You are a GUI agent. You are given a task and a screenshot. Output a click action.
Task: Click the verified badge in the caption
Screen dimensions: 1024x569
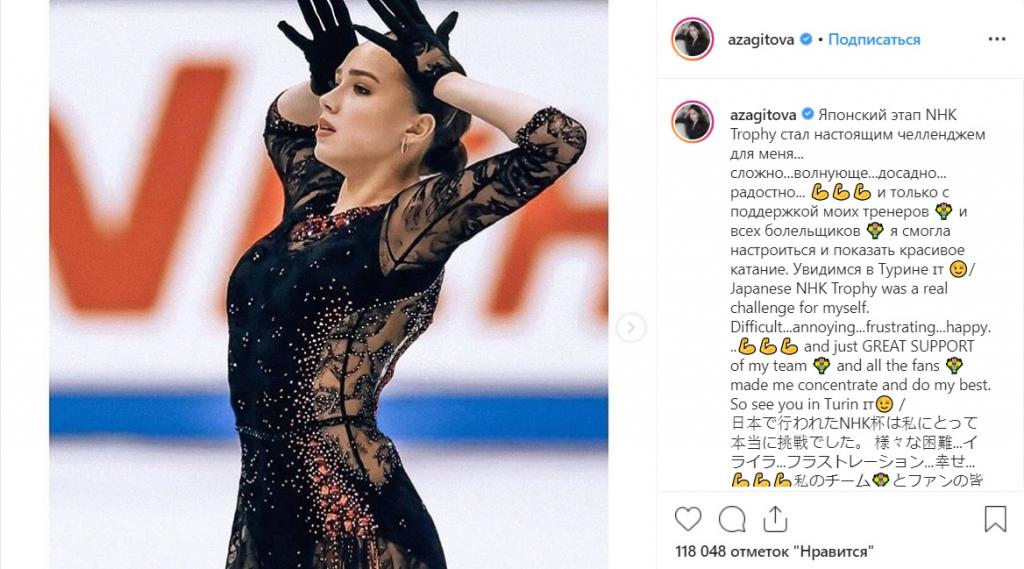808,114
